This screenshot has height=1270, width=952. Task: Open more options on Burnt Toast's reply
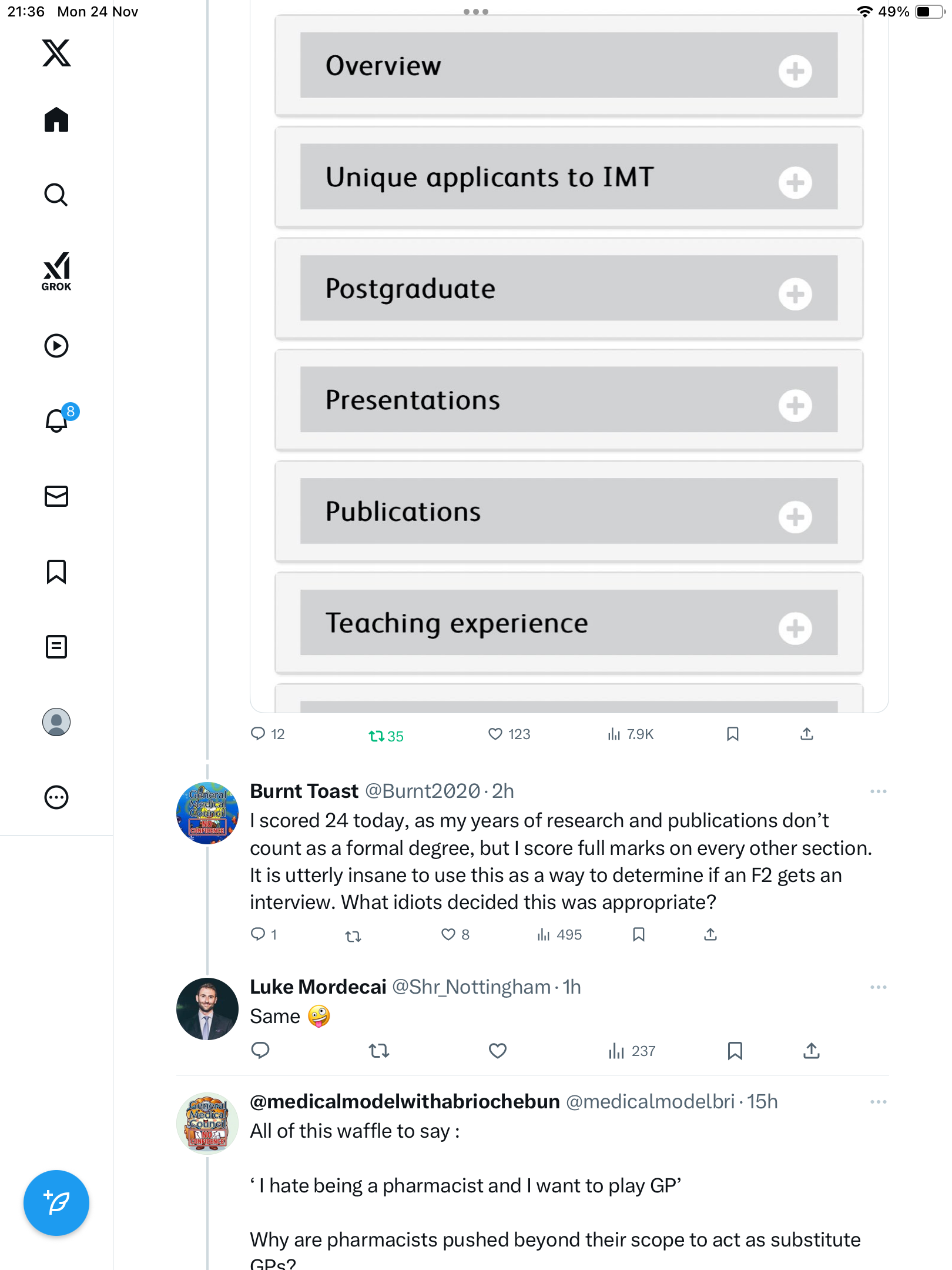click(878, 791)
